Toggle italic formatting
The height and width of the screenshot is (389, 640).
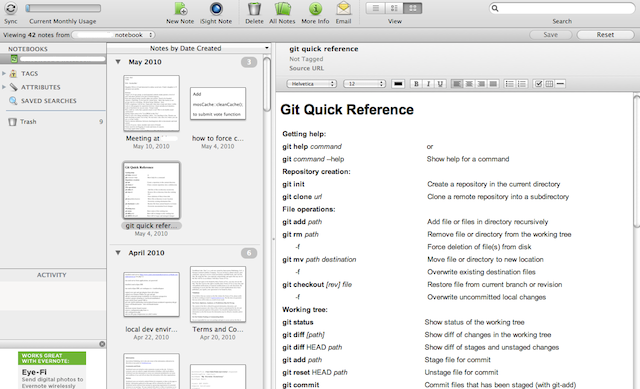click(x=428, y=84)
